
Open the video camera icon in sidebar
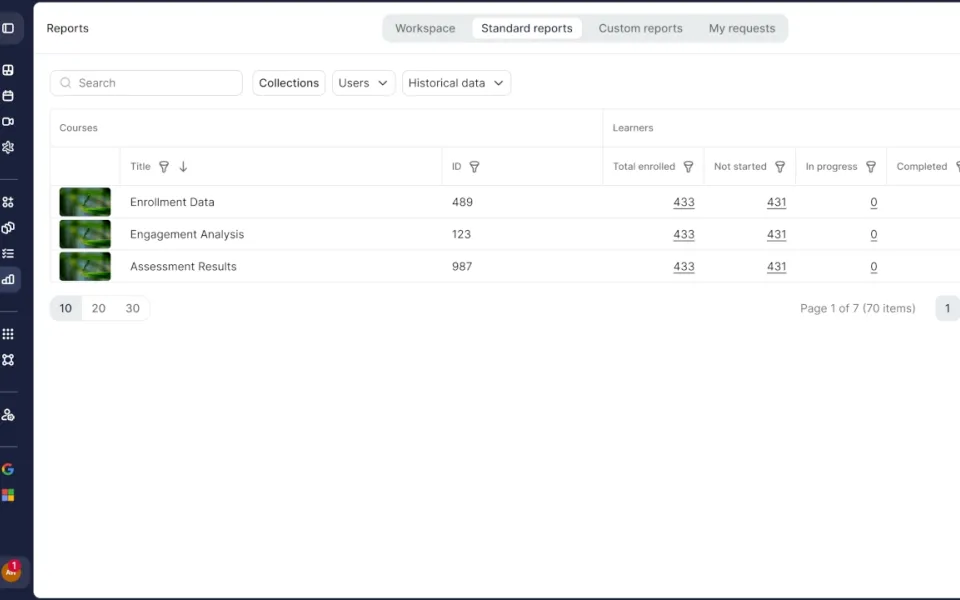[8, 121]
